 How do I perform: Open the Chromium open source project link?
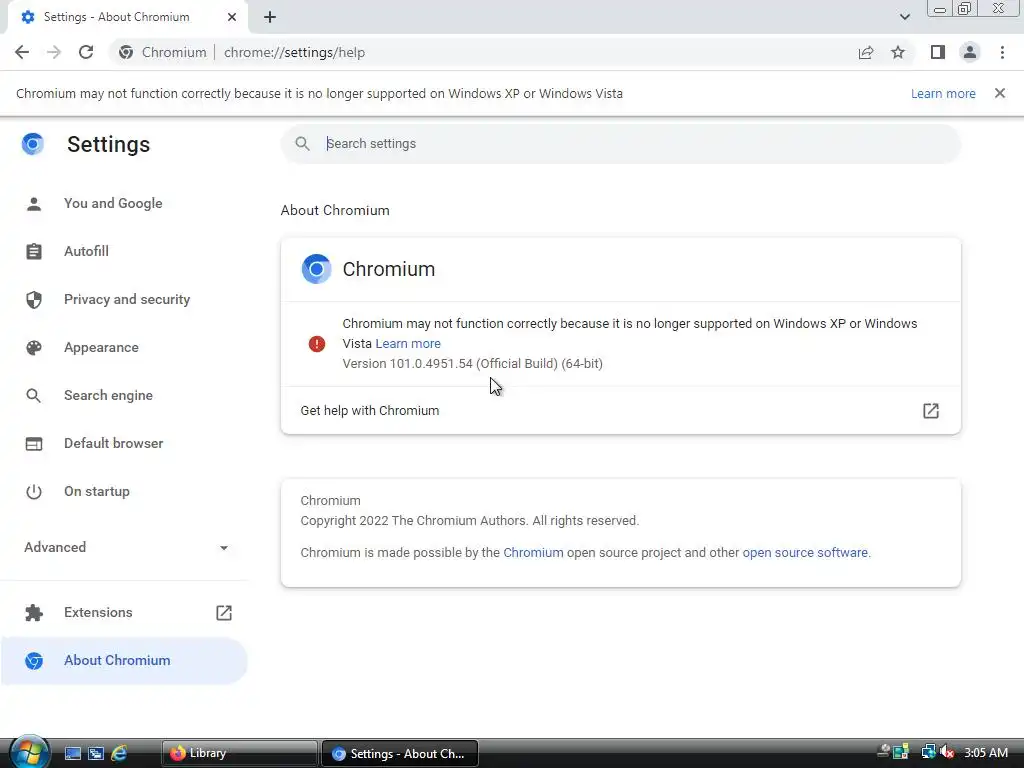(533, 552)
